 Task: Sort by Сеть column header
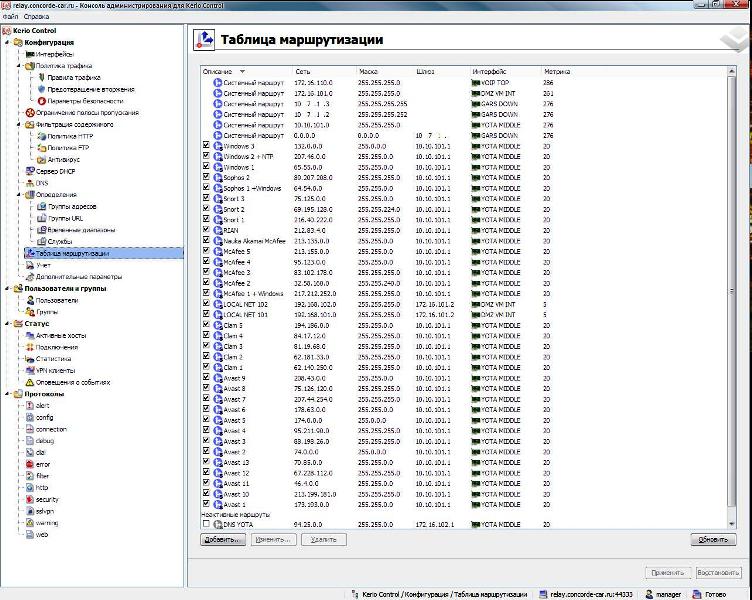(324, 71)
